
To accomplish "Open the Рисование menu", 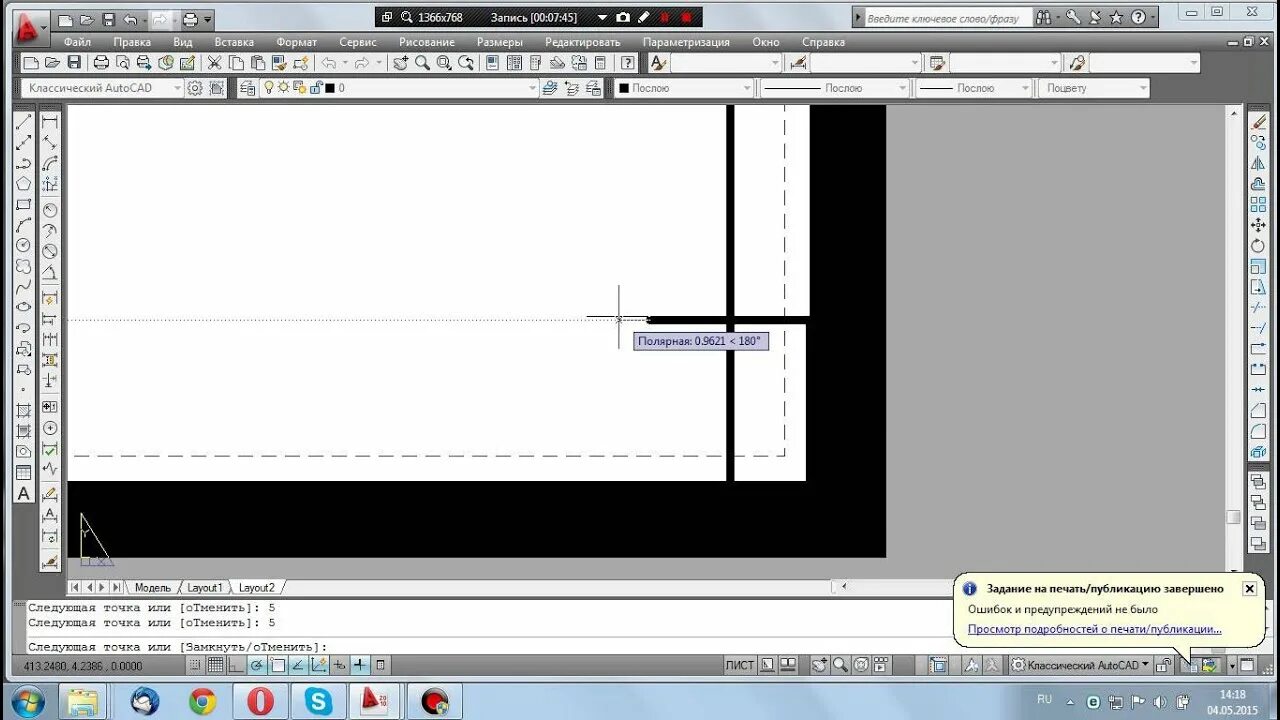I will (x=427, y=42).
